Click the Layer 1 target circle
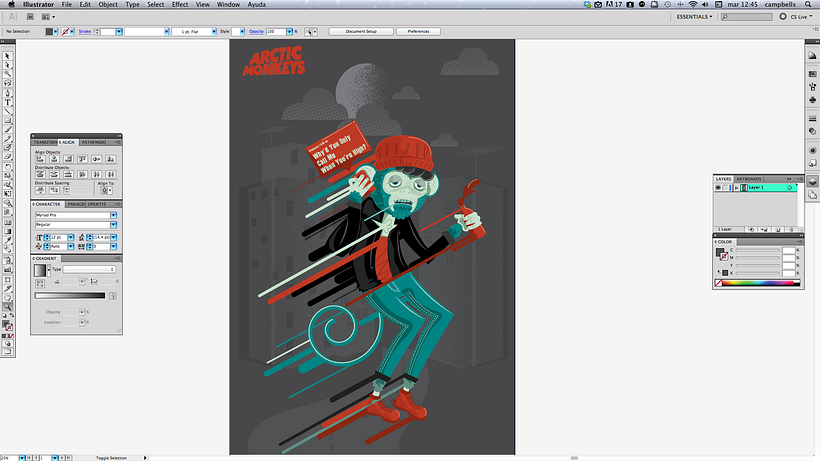Screen dimensions: 820x461 (x=789, y=187)
